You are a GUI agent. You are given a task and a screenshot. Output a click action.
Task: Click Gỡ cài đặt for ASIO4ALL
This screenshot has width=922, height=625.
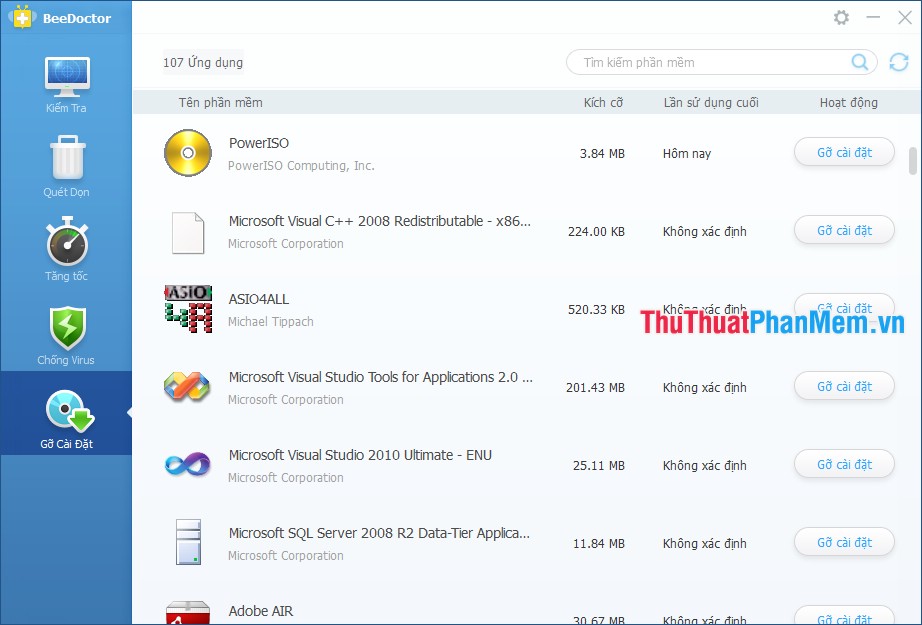pos(843,308)
